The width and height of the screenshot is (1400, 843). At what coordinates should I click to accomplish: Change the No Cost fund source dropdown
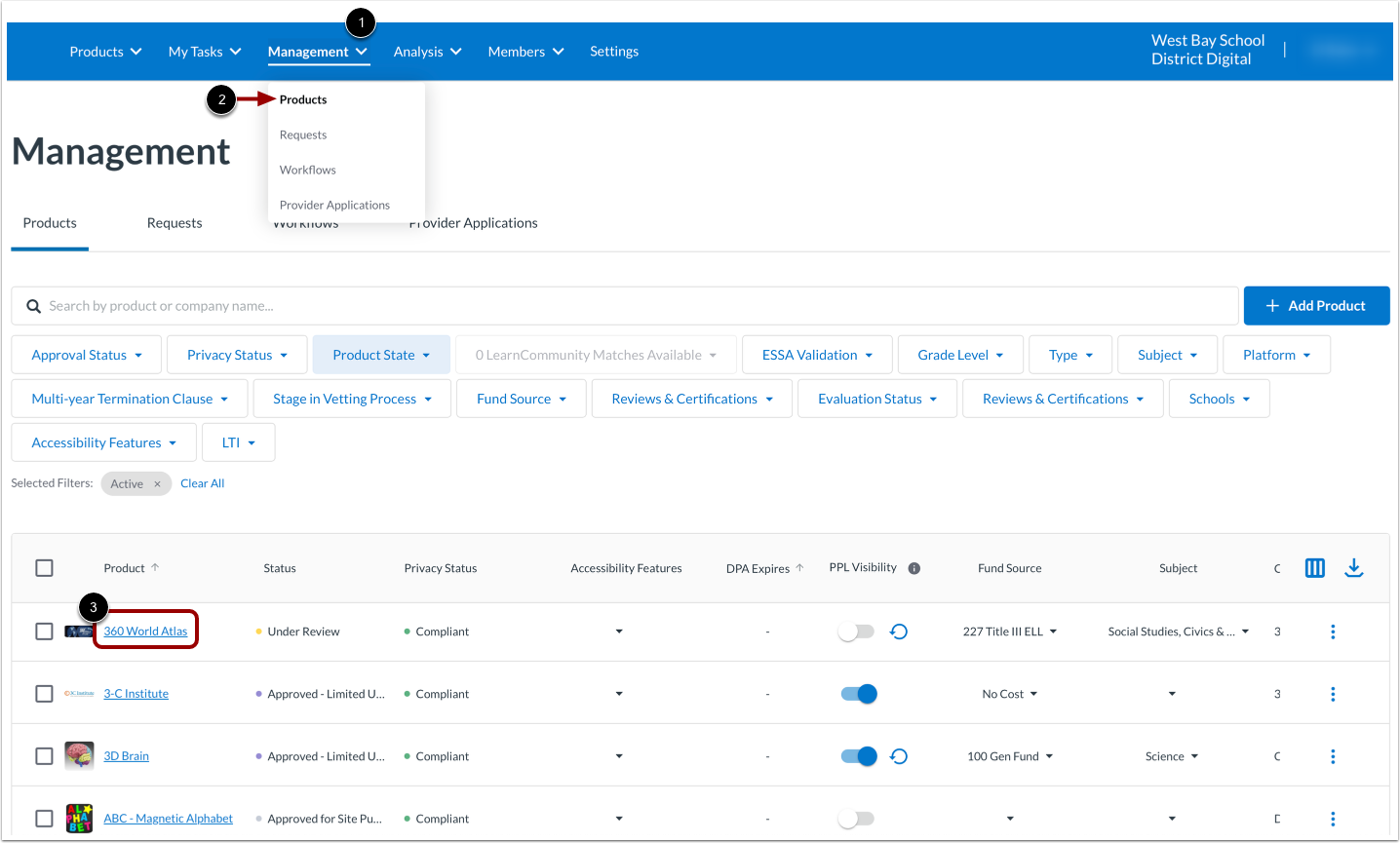pos(1010,694)
